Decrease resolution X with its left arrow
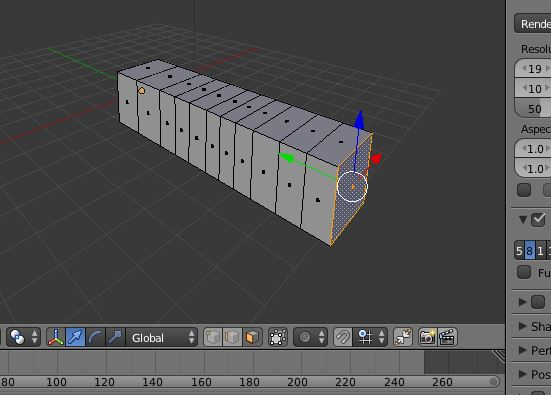The height and width of the screenshot is (395, 551). 524,69
